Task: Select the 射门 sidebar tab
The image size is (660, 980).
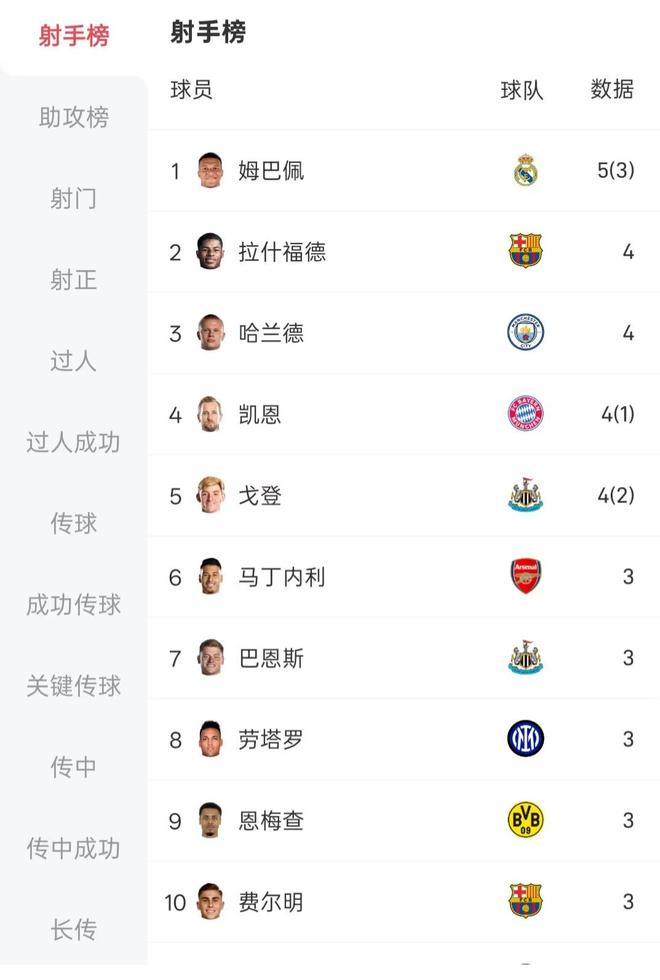Action: [x=74, y=199]
